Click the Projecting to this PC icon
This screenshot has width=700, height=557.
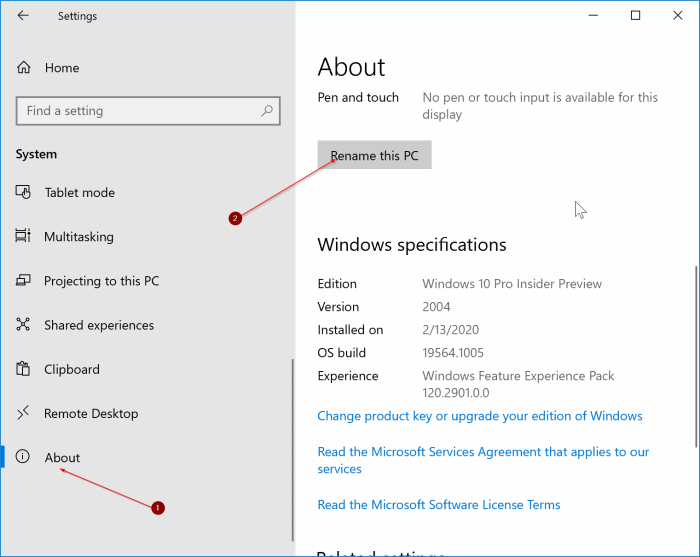[x=23, y=280]
